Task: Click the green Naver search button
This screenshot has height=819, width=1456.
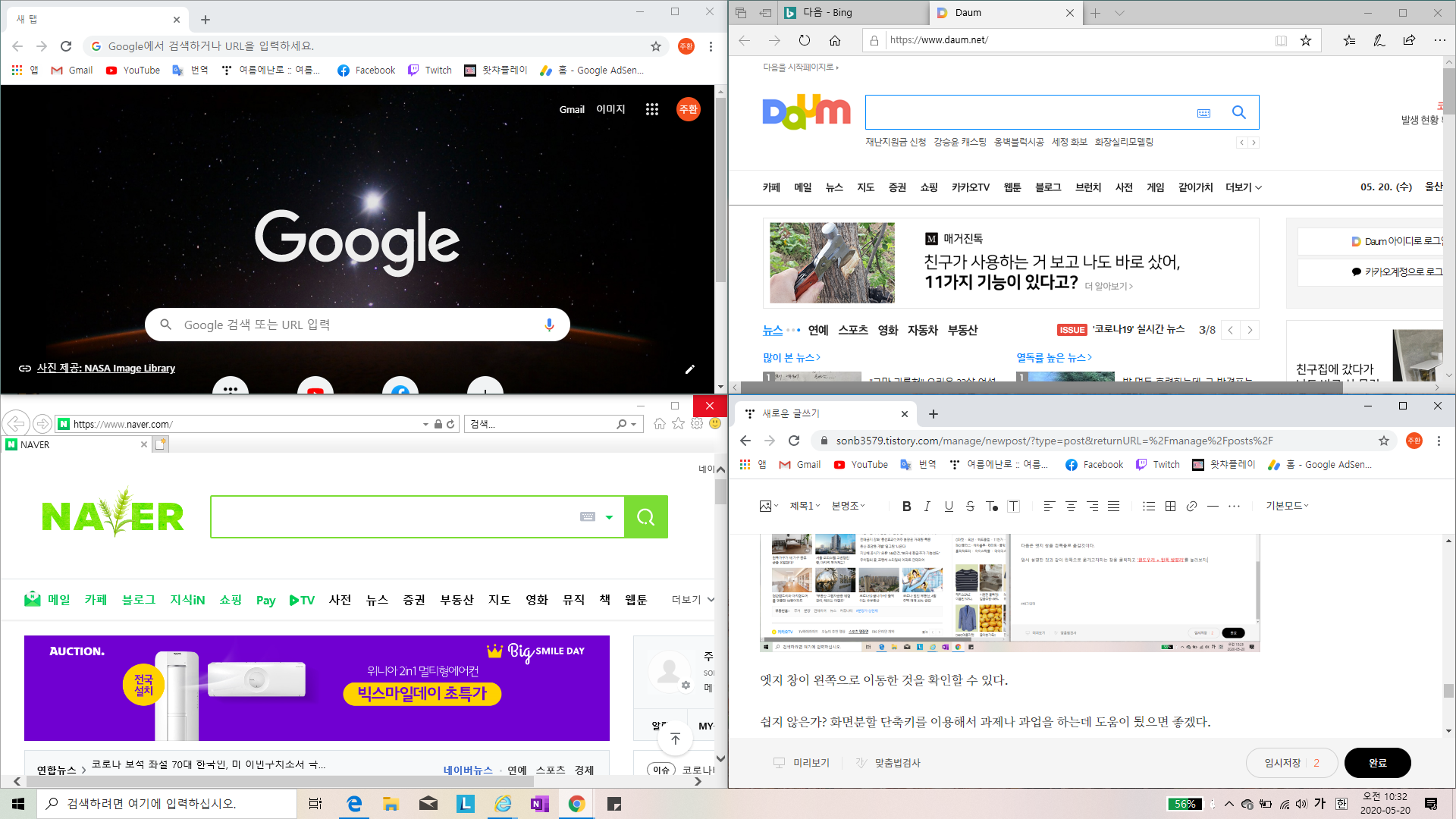Action: pyautogui.click(x=645, y=516)
